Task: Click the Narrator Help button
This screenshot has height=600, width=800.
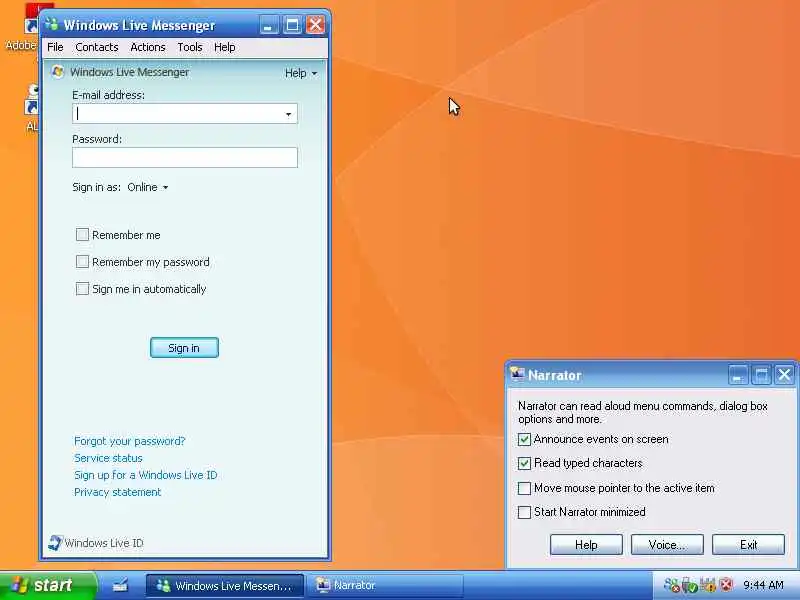Action: (586, 545)
